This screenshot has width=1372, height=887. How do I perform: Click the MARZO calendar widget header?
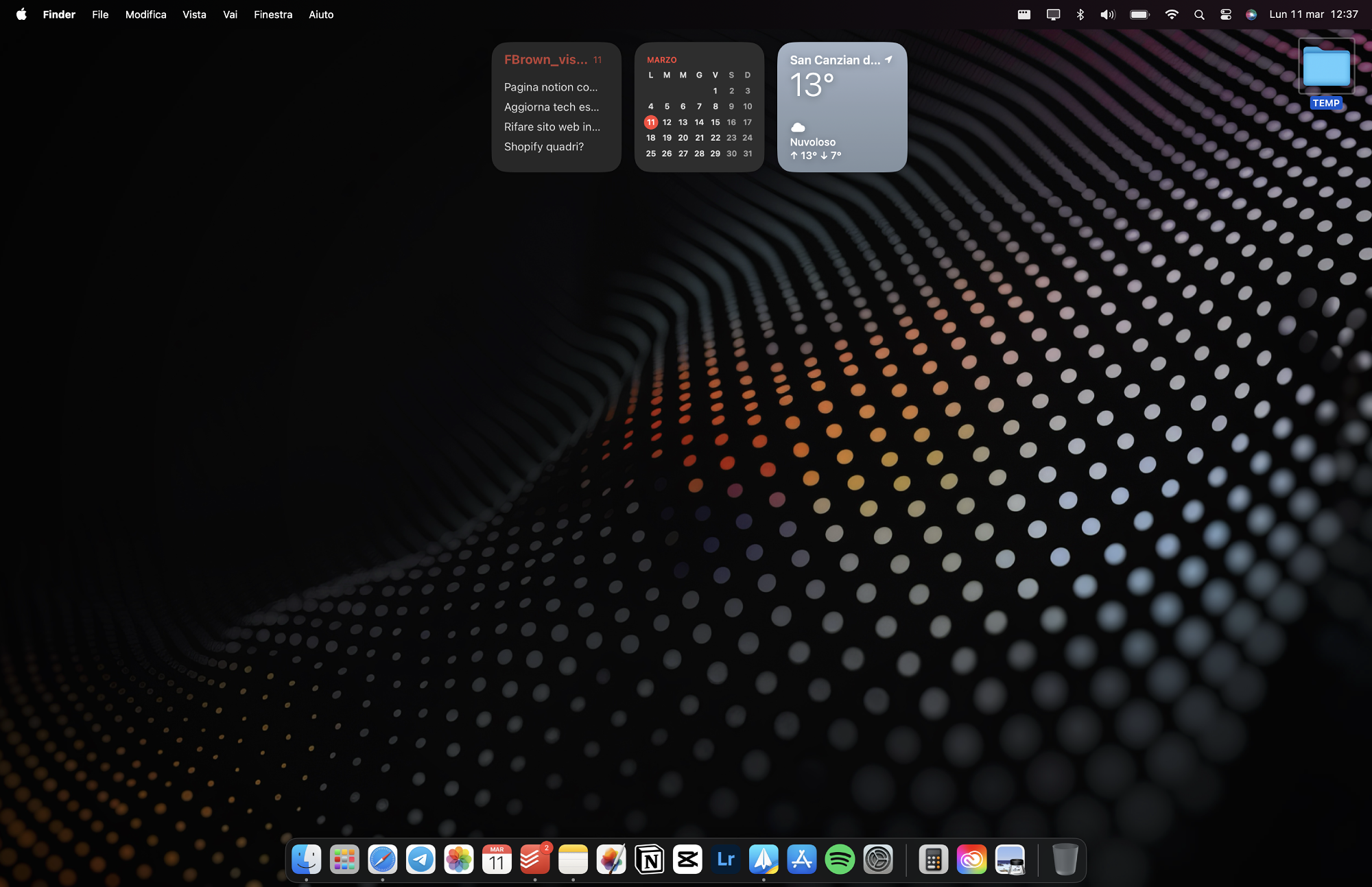(x=662, y=60)
